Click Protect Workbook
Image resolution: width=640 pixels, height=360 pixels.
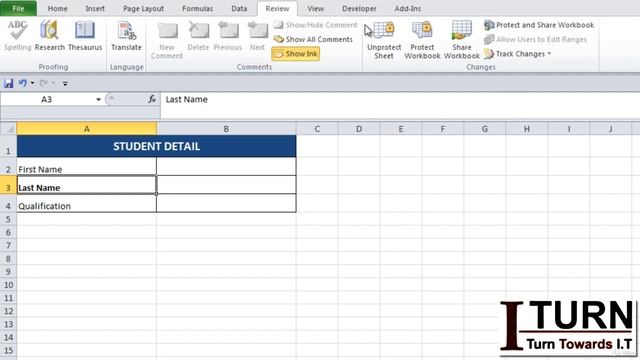(x=422, y=40)
